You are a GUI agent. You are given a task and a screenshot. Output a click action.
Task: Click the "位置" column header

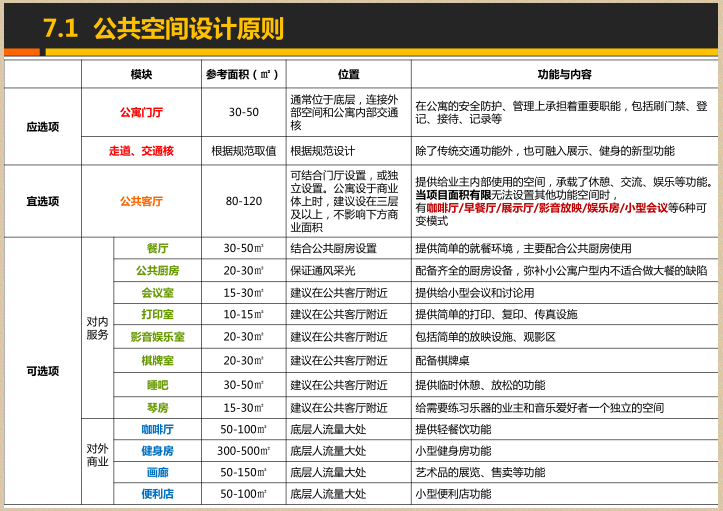(348, 74)
